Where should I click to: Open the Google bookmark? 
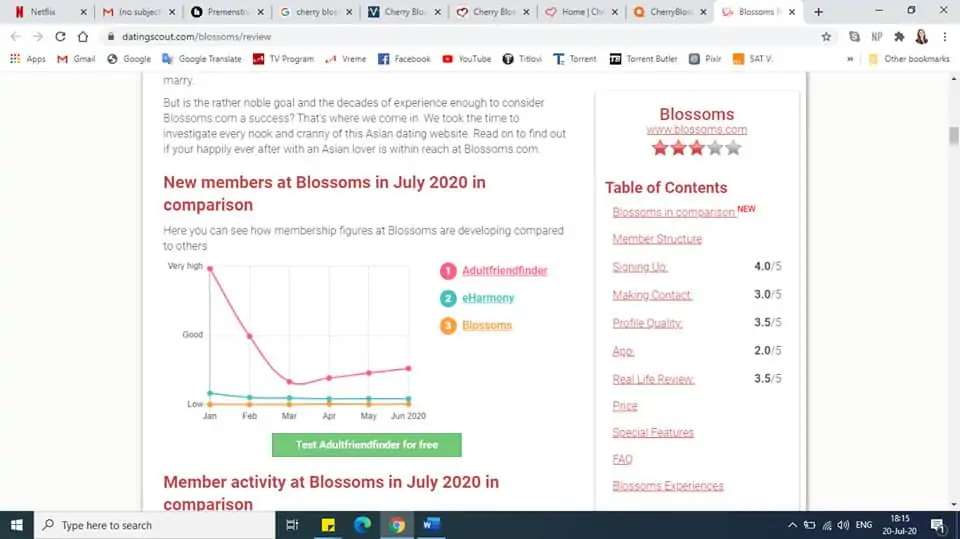[x=129, y=59]
